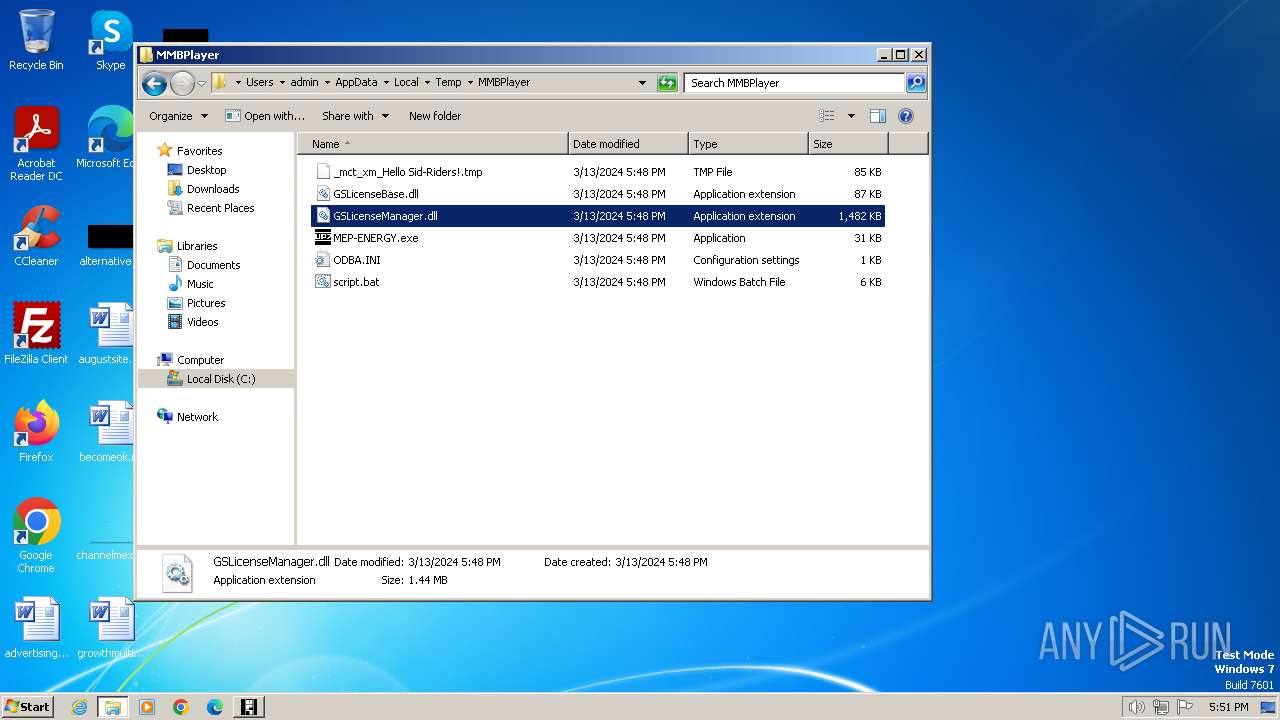Click the ODBA.INI file icon
The width and height of the screenshot is (1280, 720).
tap(323, 260)
